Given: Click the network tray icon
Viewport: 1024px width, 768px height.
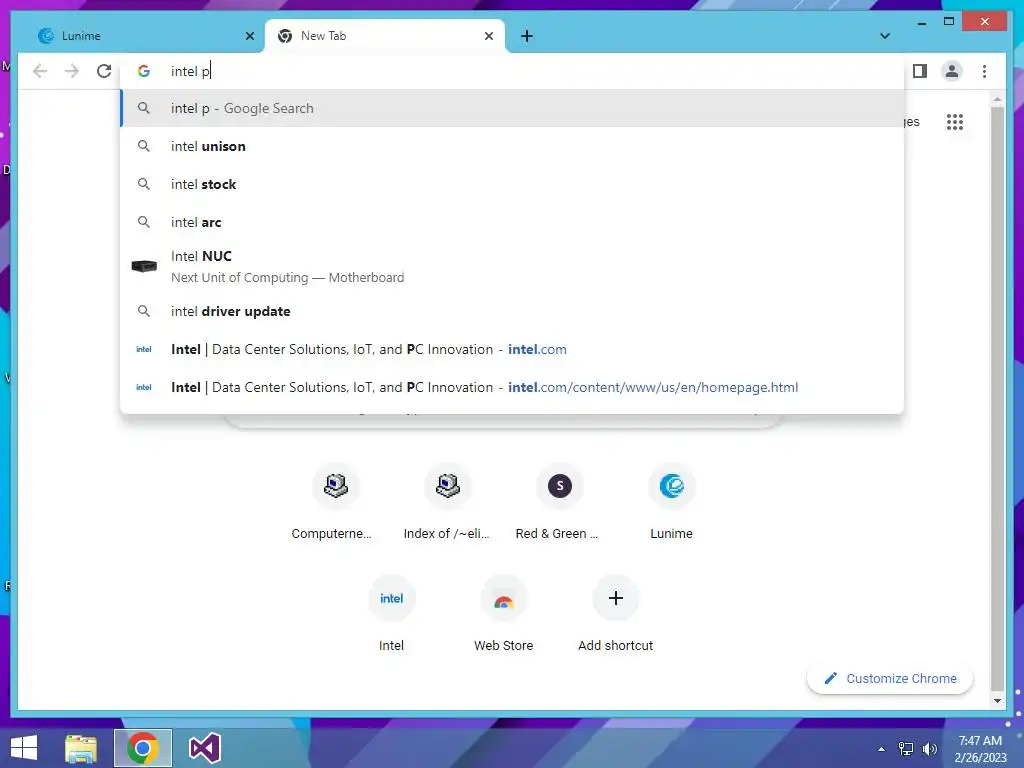Looking at the screenshot, I should coord(906,749).
